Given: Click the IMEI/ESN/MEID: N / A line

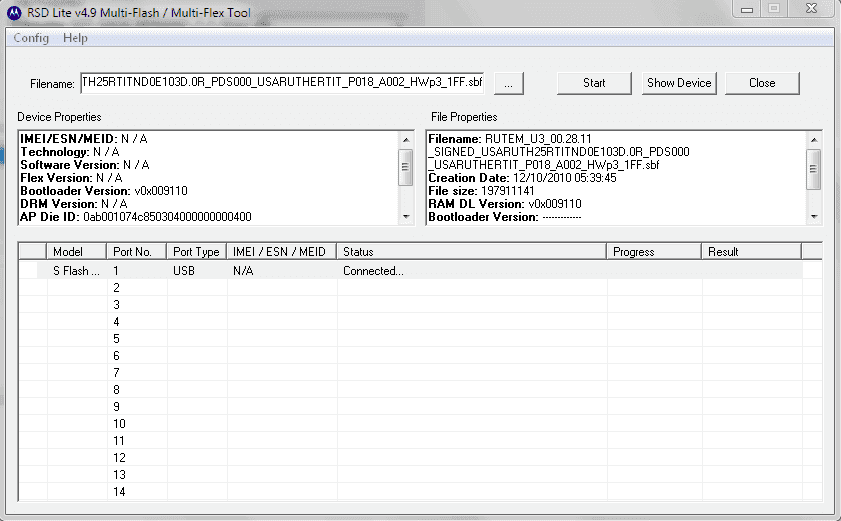Looking at the screenshot, I should click(84, 139).
